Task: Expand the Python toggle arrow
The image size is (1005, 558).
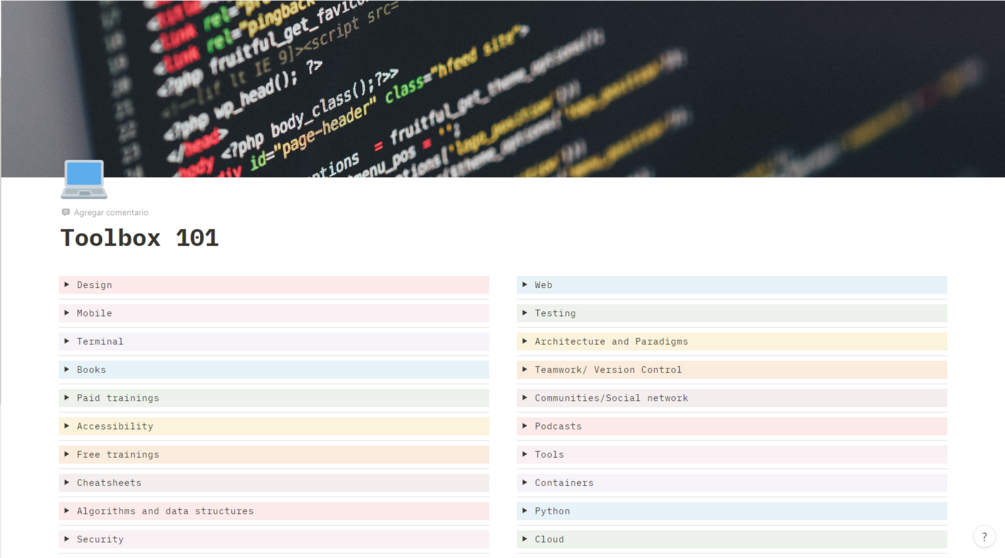Action: pos(525,510)
